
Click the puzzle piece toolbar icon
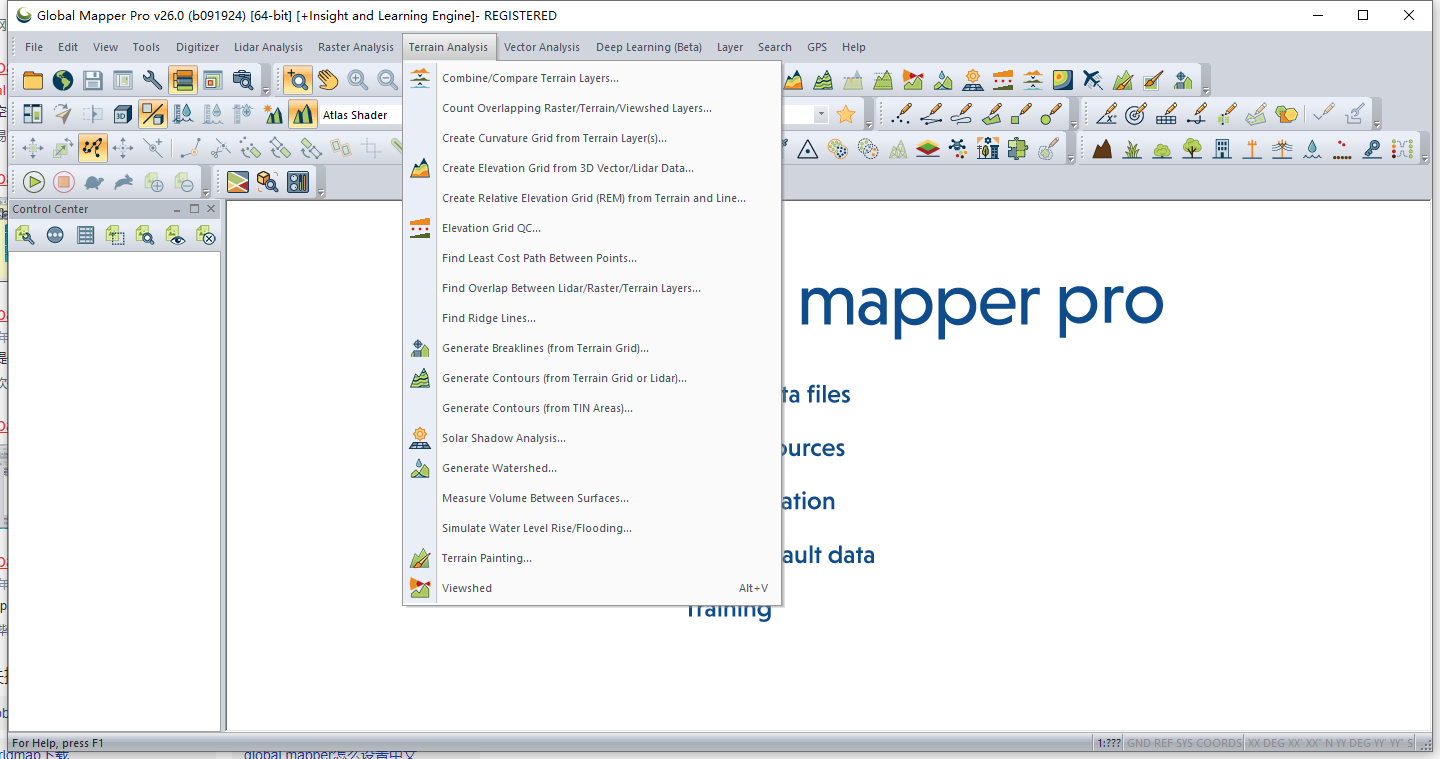(1017, 148)
